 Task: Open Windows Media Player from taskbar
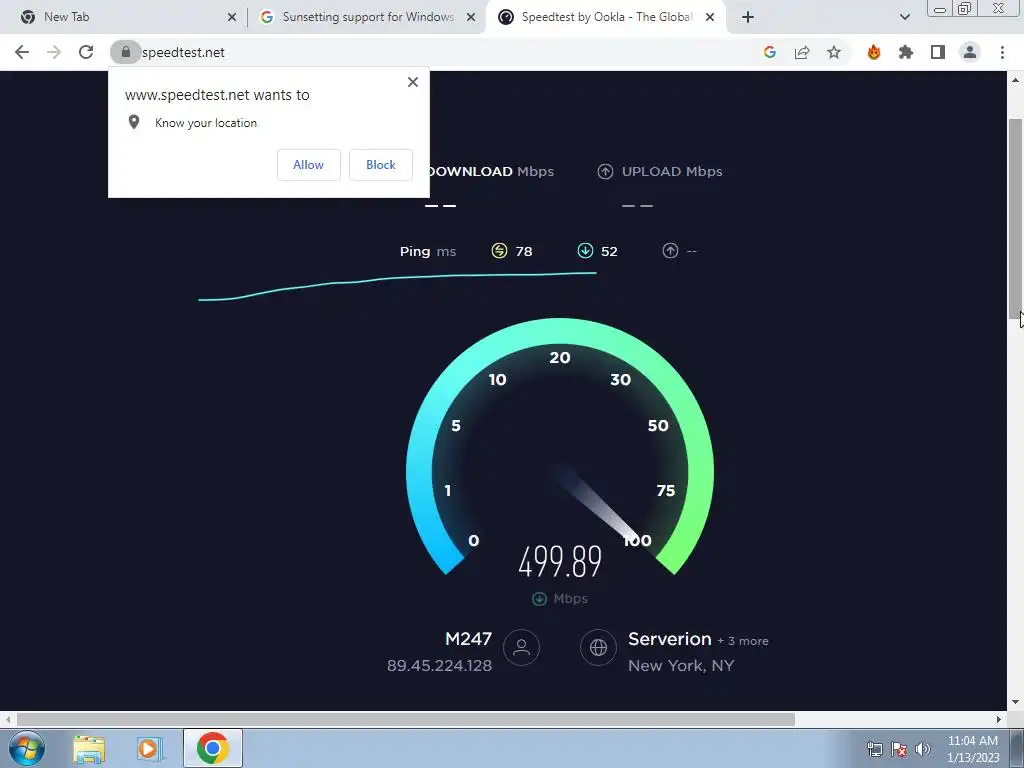(149, 748)
